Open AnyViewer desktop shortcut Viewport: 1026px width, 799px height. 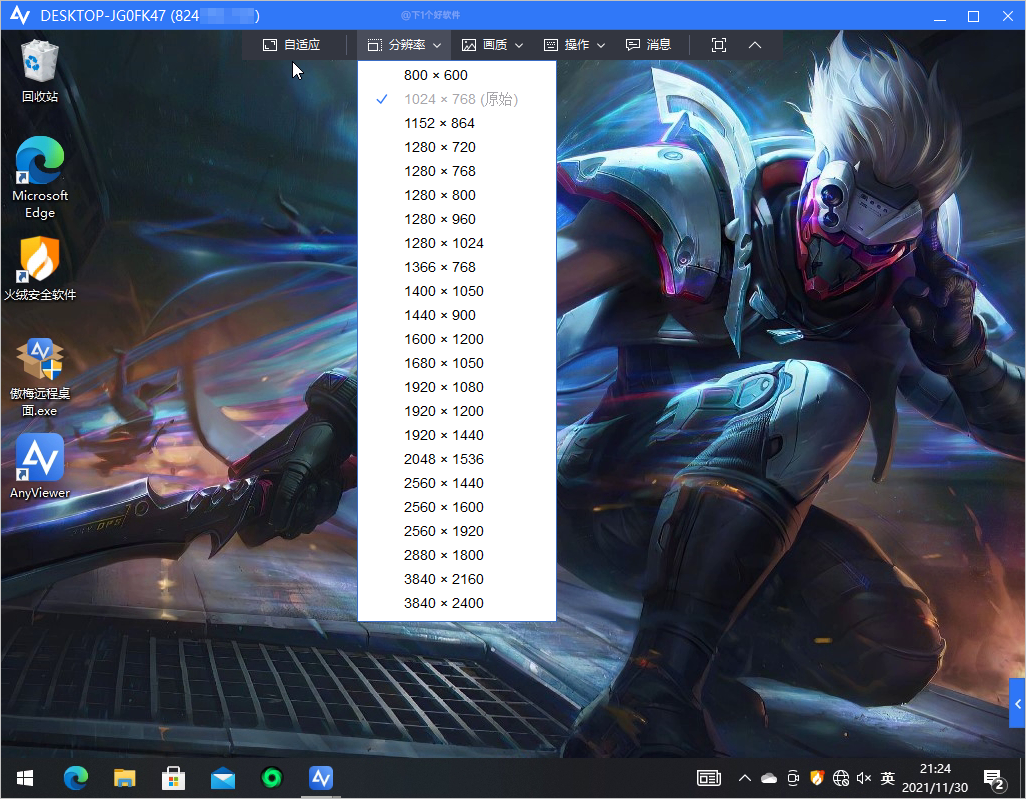(40, 465)
